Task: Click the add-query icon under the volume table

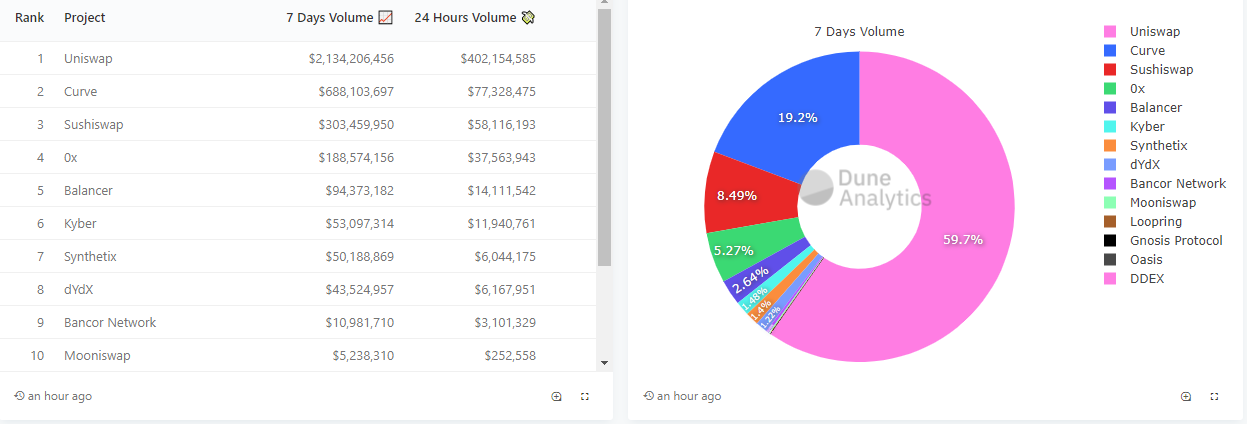Action: pyautogui.click(x=557, y=397)
